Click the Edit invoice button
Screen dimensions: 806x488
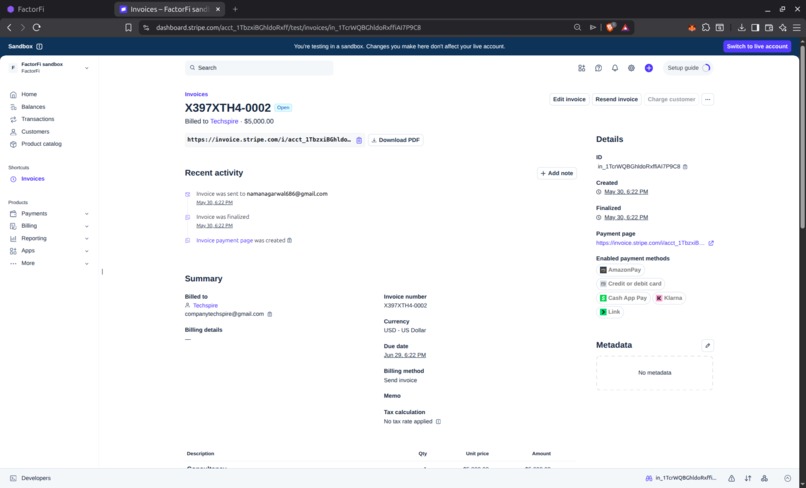(569, 99)
